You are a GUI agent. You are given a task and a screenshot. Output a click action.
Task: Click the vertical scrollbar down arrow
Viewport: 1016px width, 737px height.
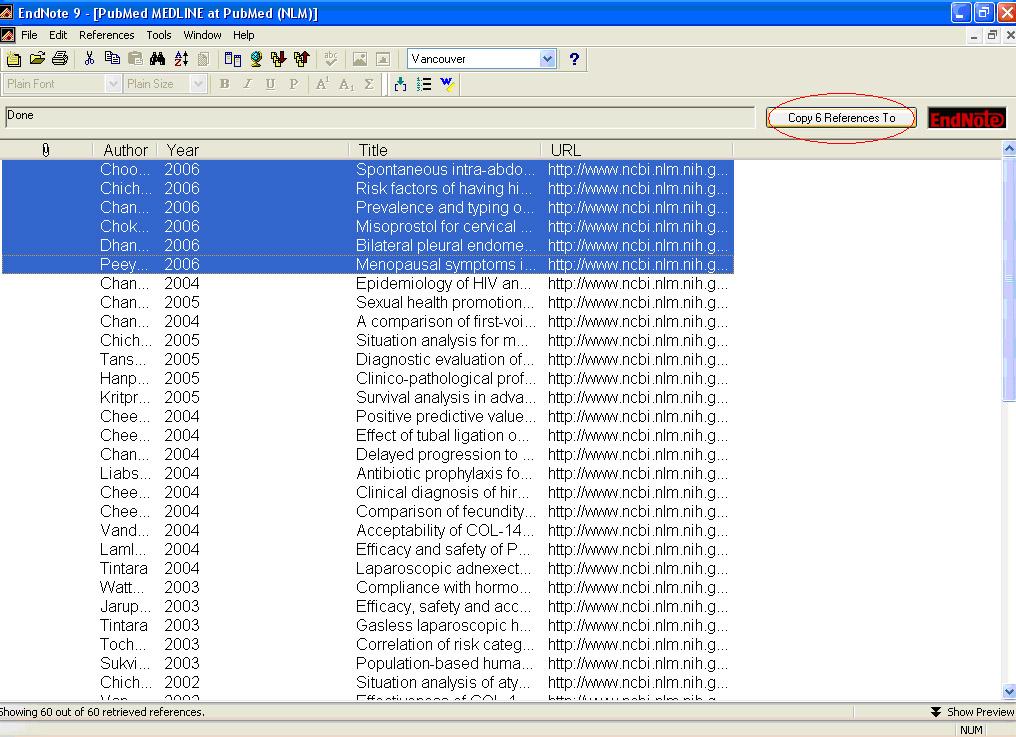tap(1009, 692)
